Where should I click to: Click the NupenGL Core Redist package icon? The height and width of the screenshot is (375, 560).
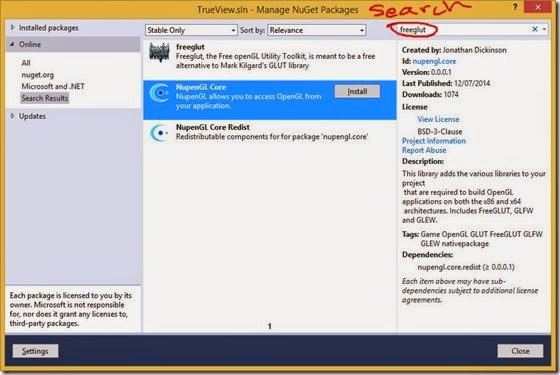(x=159, y=133)
